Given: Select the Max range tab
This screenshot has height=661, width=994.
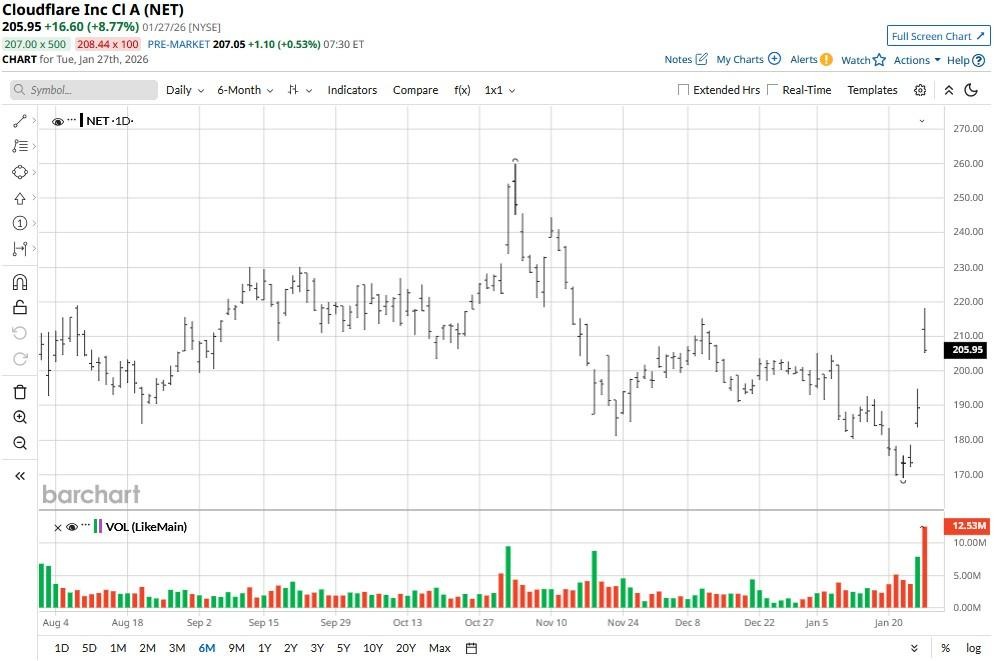Looking at the screenshot, I should (439, 648).
